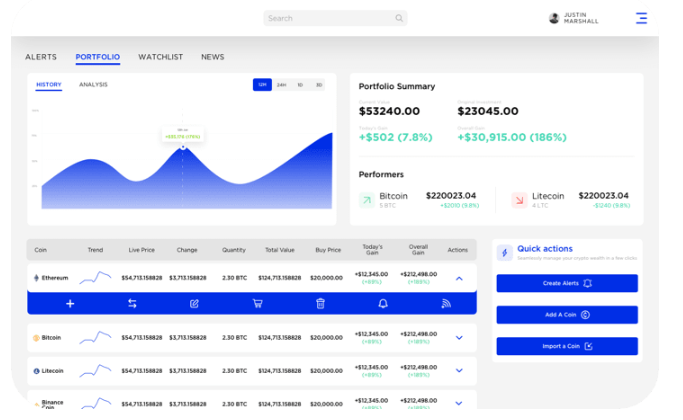Viewport: 683px width, 420px height.
Task: Select the 12H time range toggle
Action: coord(262,85)
